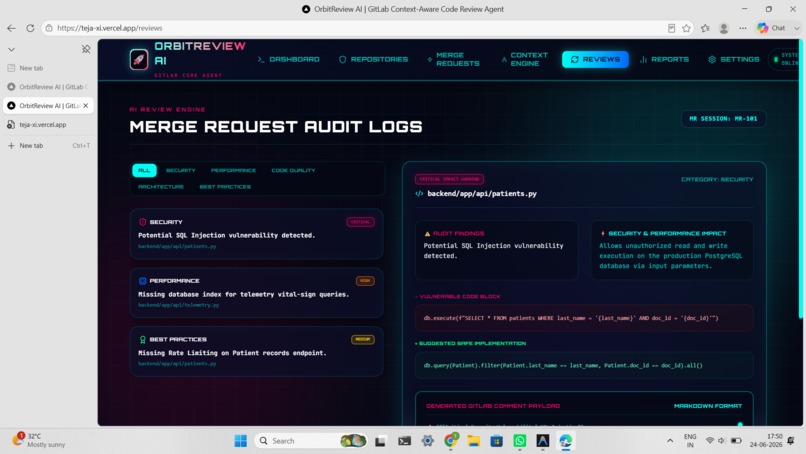Open the Task View icon in taskbar
The width and height of the screenshot is (806, 454).
[380, 441]
